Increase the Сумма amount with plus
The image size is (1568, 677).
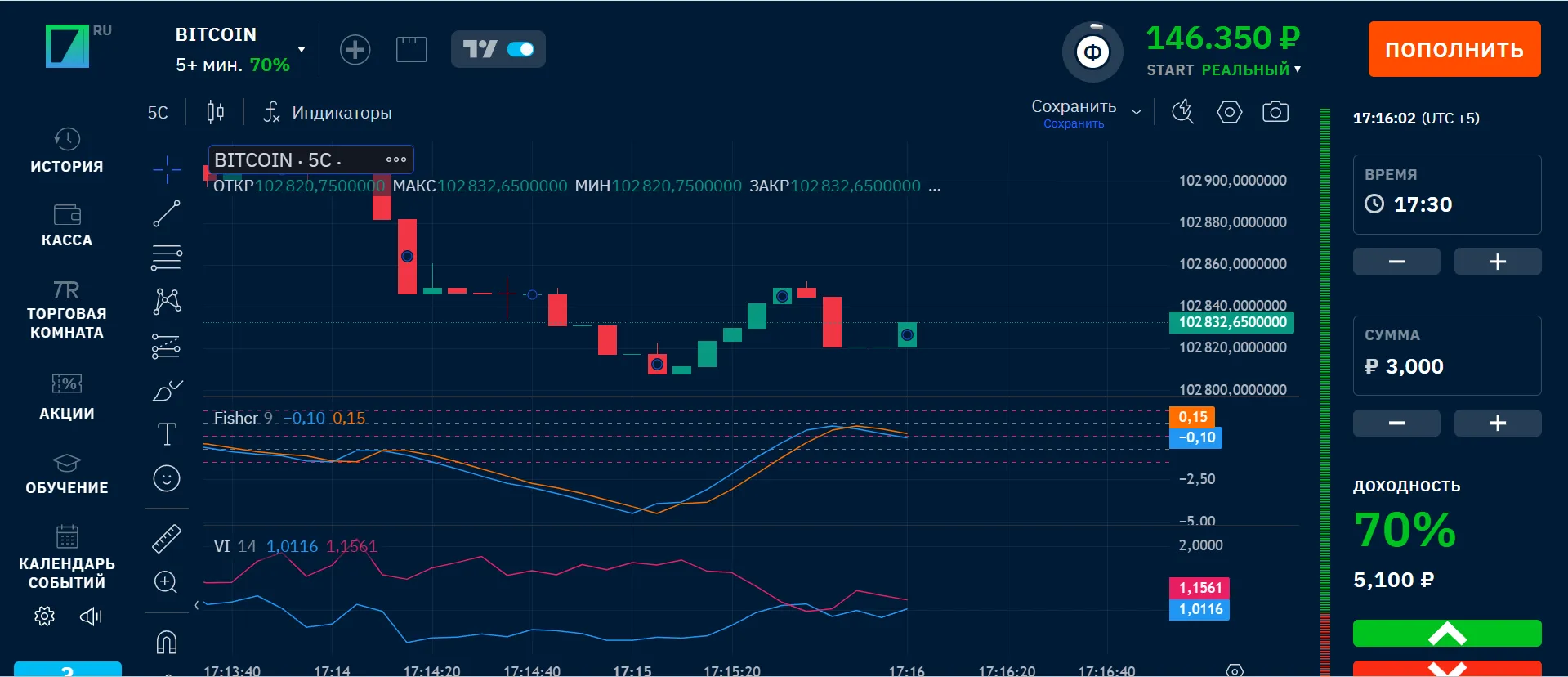point(1497,423)
